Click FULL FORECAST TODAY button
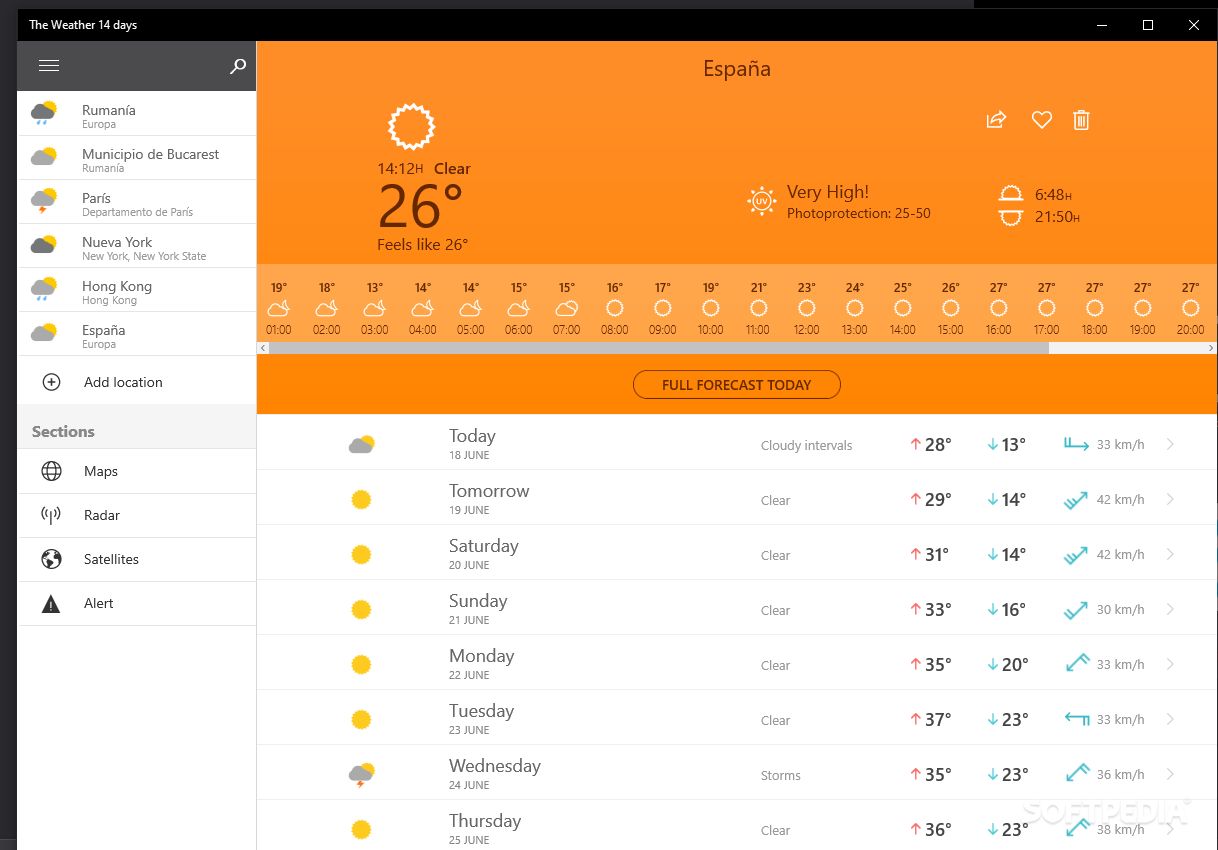Viewport: 1218px width, 850px height. [x=737, y=385]
